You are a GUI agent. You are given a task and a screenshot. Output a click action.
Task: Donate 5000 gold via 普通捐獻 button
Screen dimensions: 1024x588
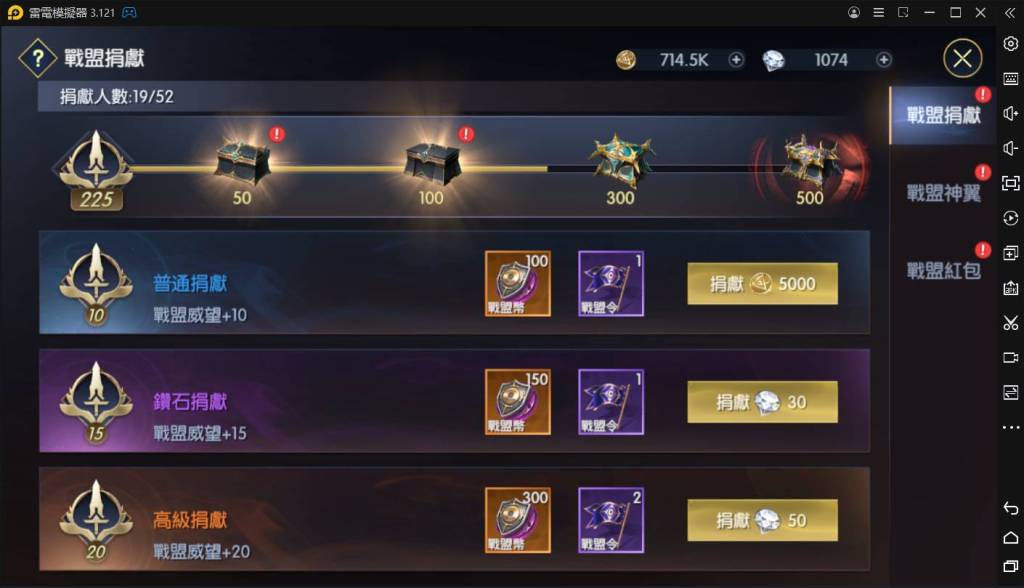tap(762, 284)
